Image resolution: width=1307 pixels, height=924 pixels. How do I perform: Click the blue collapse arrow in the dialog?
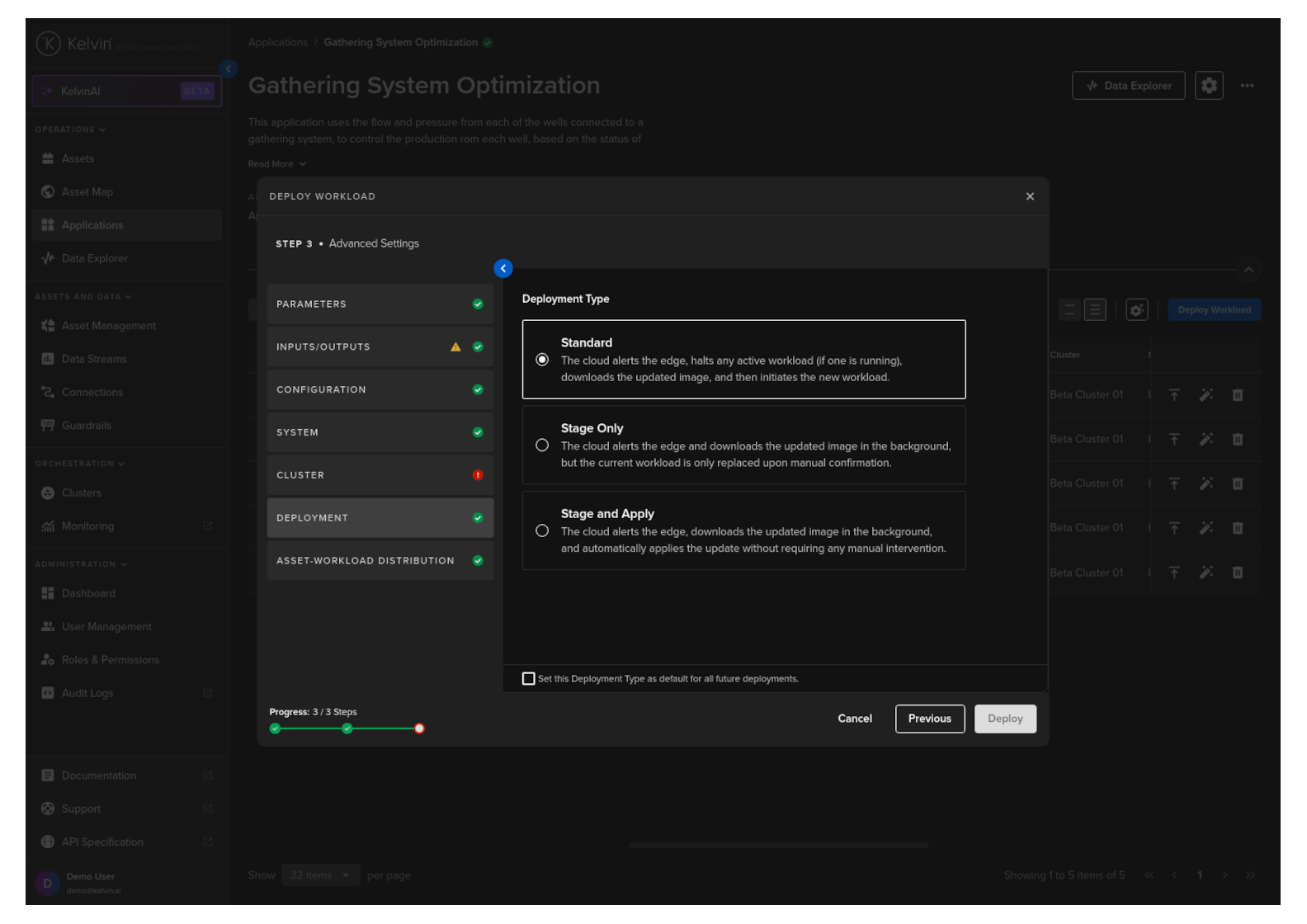[503, 268]
